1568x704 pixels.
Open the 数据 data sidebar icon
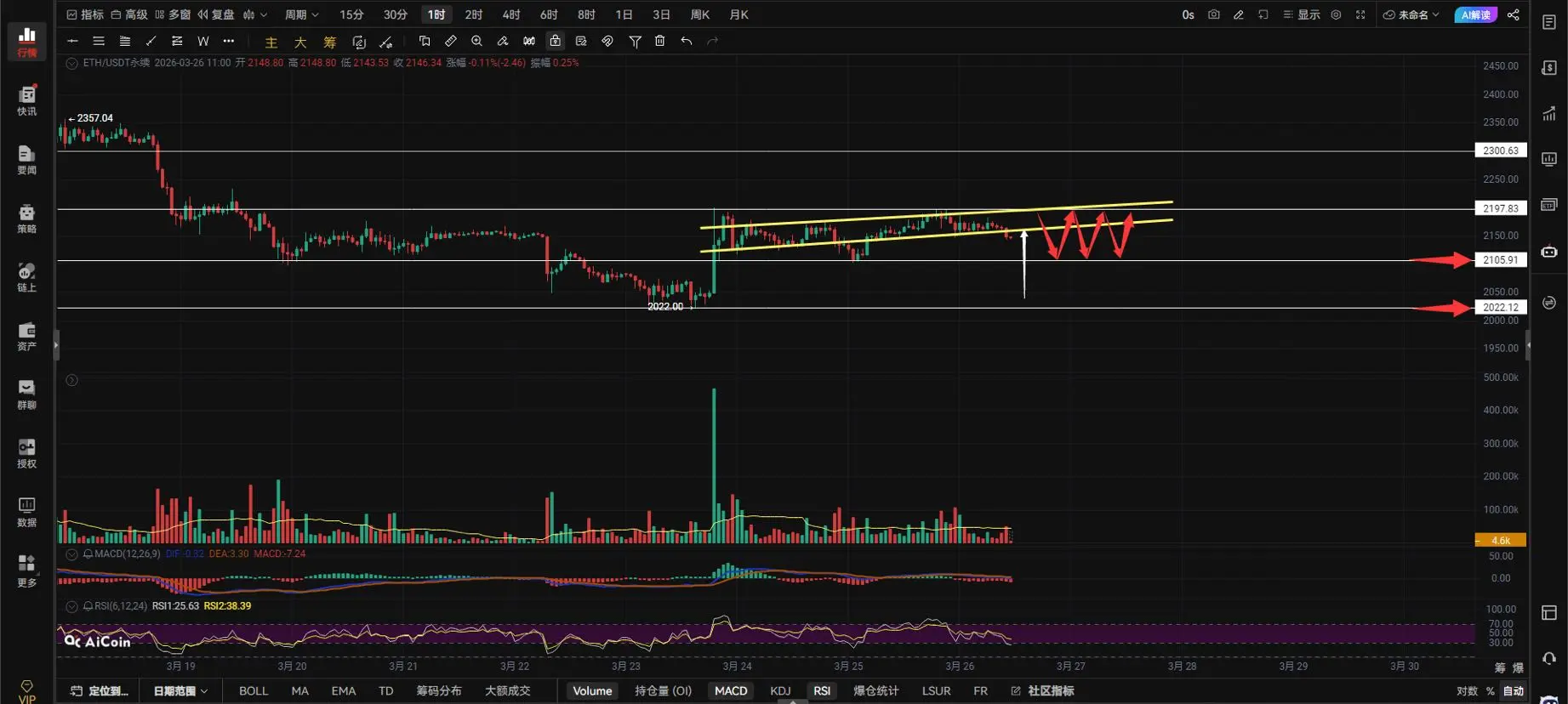[27, 512]
